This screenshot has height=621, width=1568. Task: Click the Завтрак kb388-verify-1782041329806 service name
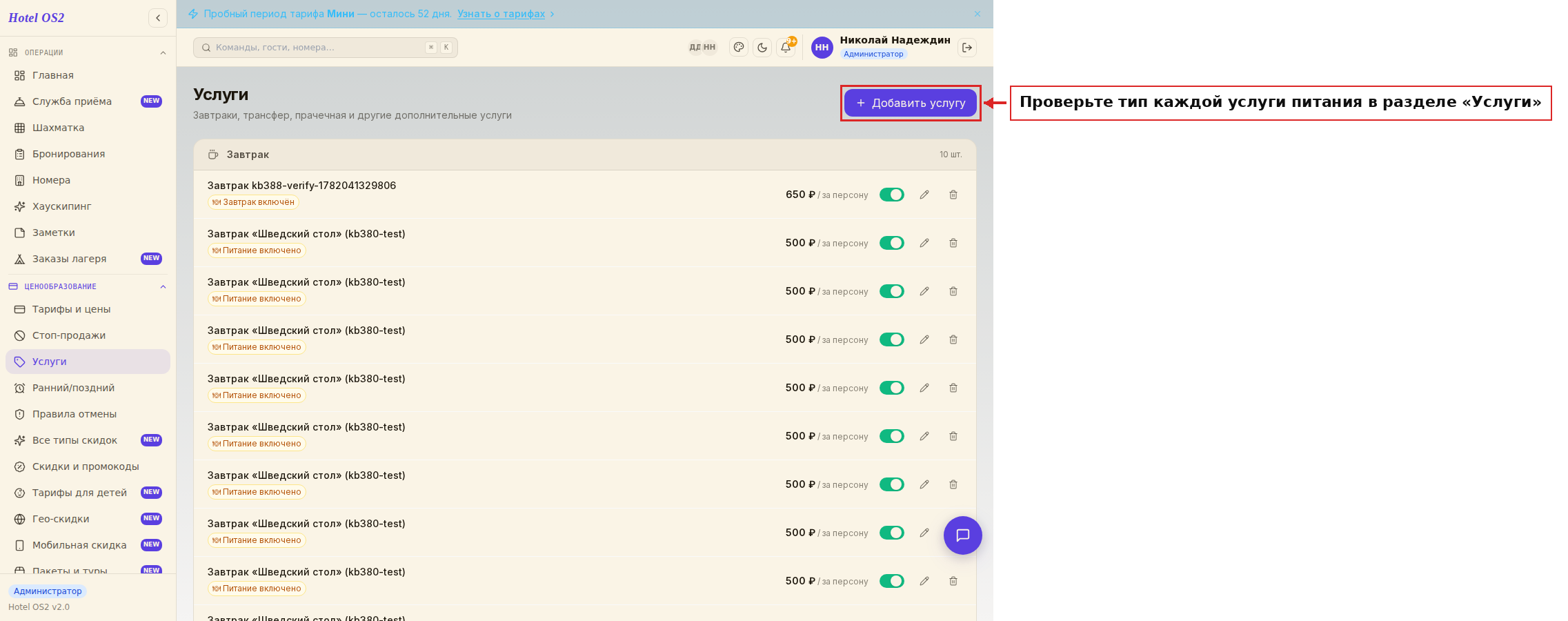301,186
